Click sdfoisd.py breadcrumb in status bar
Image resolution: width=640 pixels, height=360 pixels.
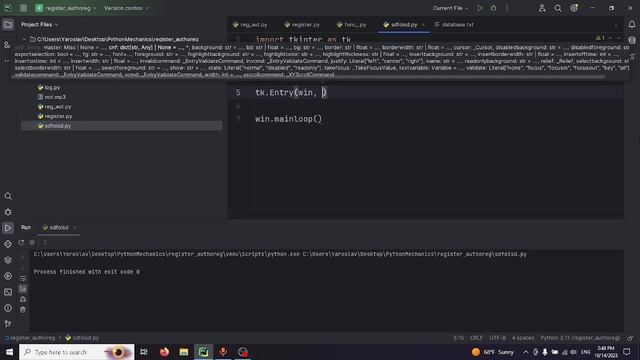(82, 338)
